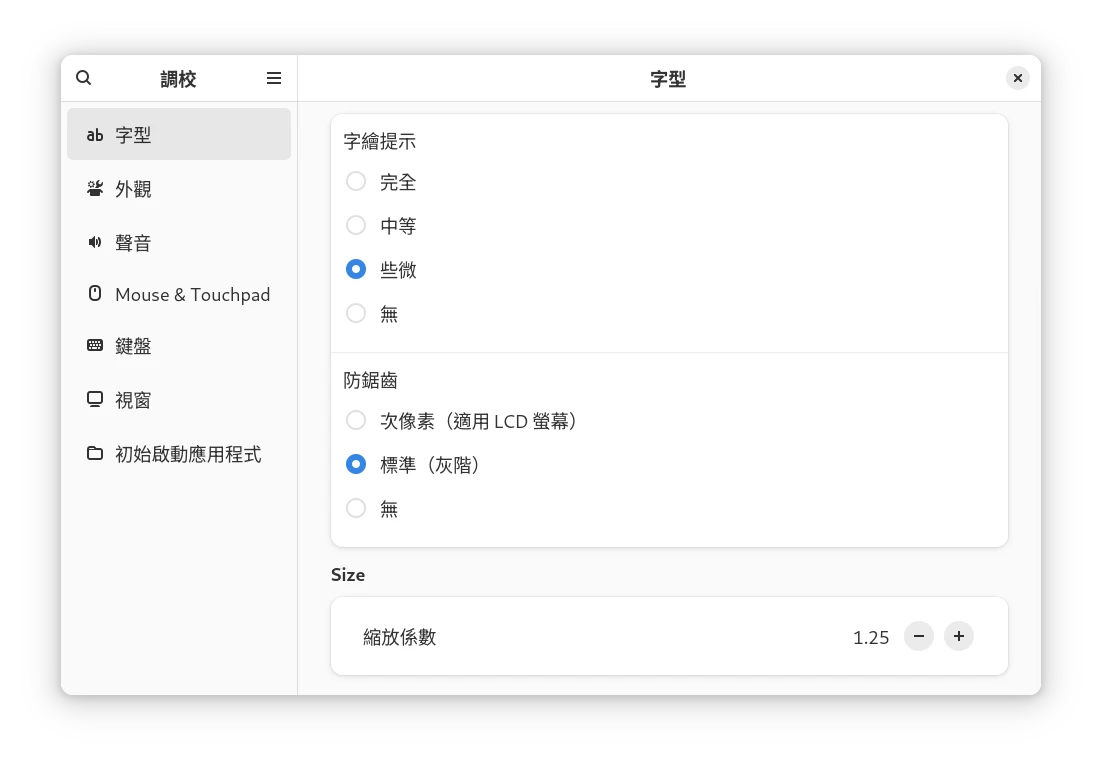Click the 鍵盤 keyboard icon
1102x762 pixels.
click(x=95, y=346)
